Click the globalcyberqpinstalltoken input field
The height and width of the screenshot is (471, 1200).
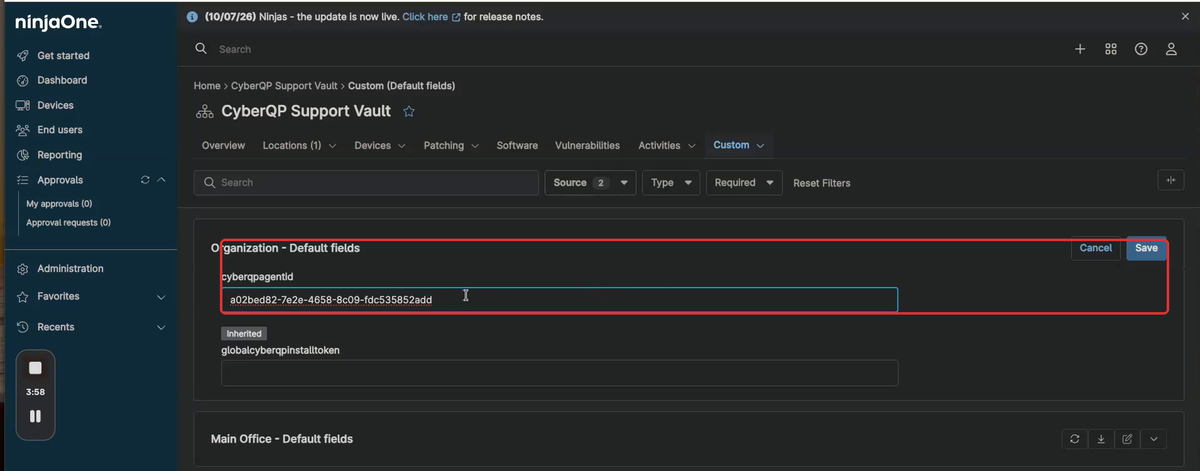point(559,373)
